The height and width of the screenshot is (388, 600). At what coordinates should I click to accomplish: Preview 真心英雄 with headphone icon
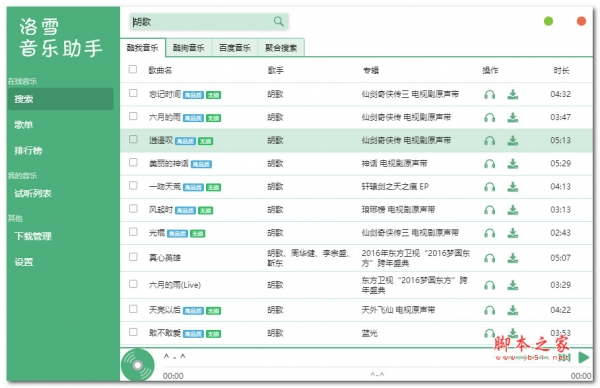tap(489, 258)
